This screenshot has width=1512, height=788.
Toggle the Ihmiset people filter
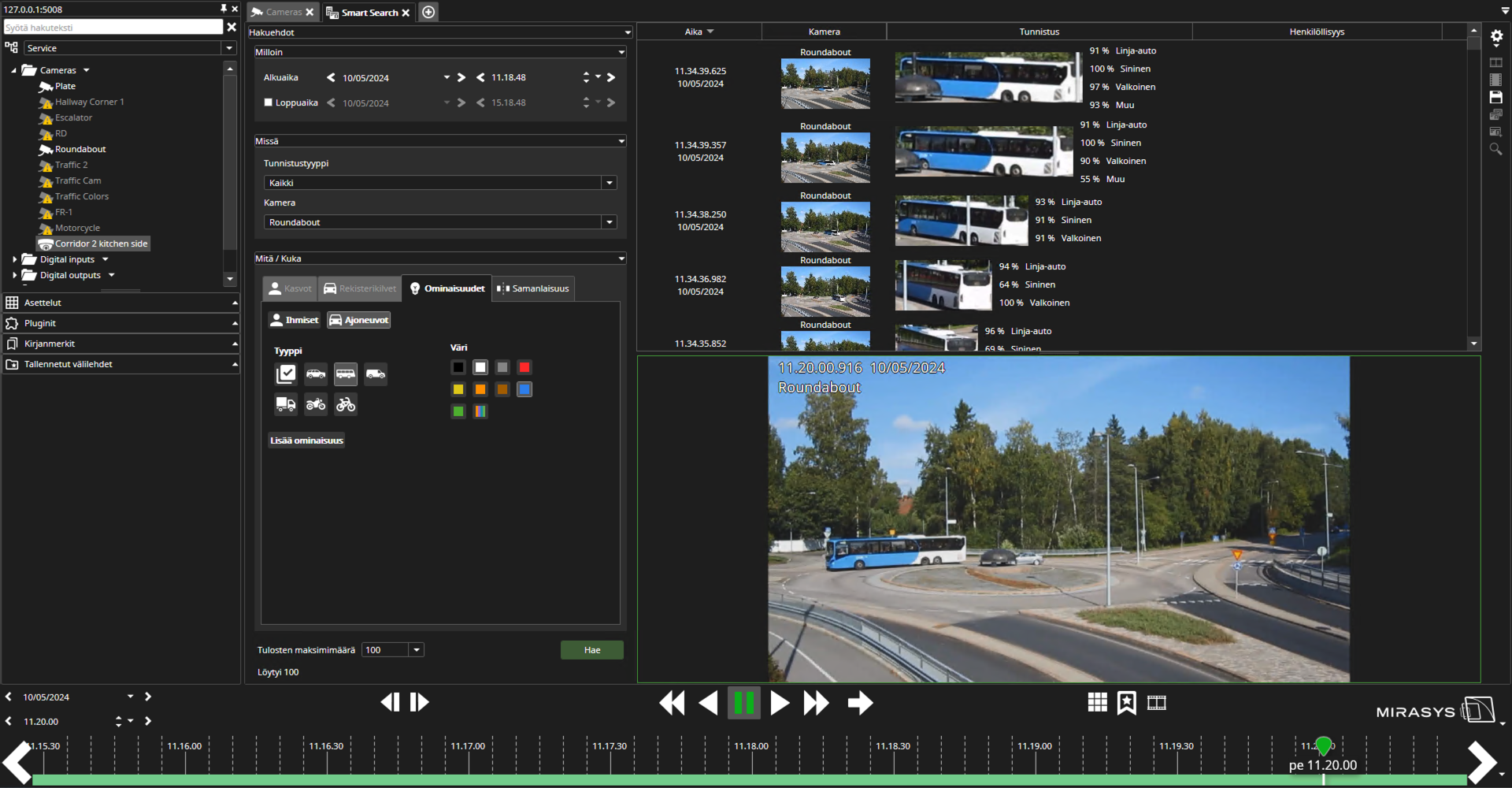295,320
